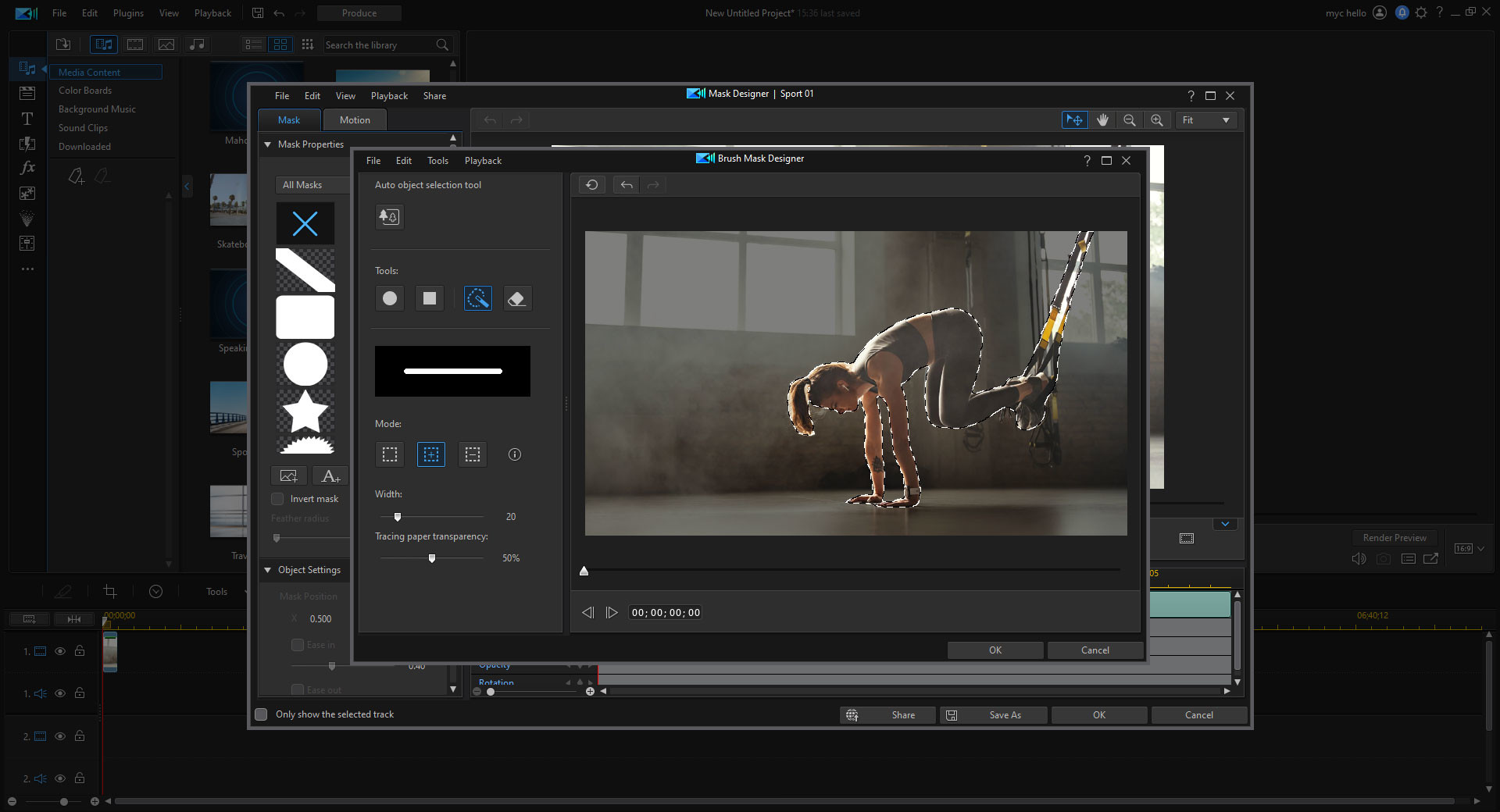The width and height of the screenshot is (1500, 812).
Task: Choose the square brush tool
Action: pos(429,297)
